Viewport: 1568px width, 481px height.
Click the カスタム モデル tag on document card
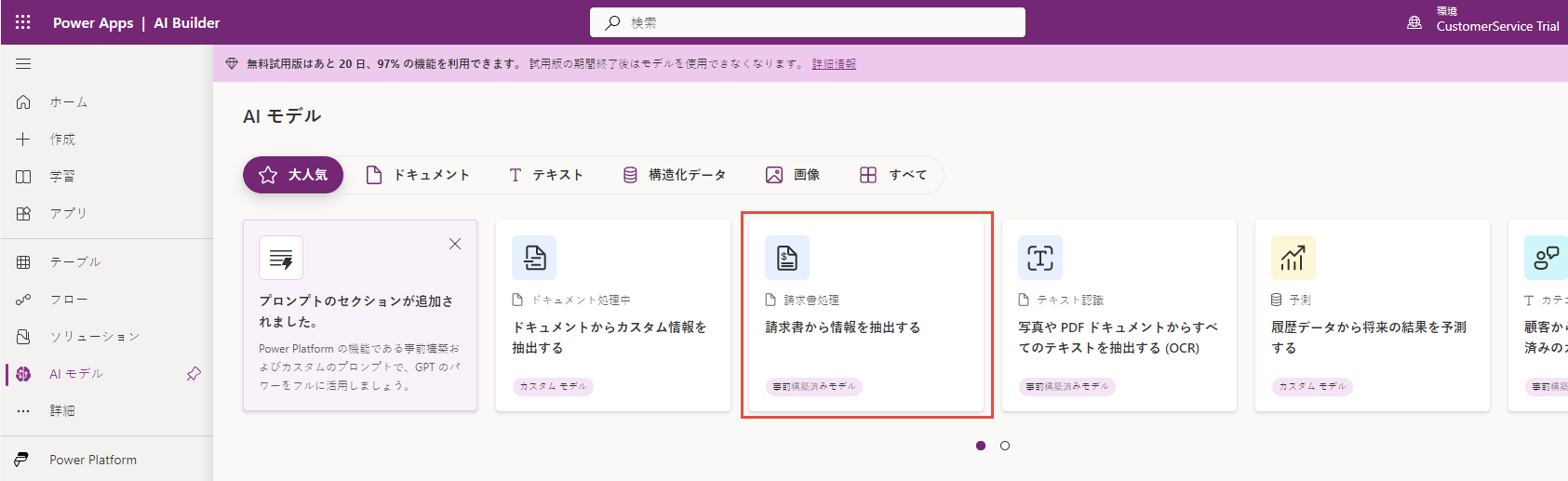point(553,386)
